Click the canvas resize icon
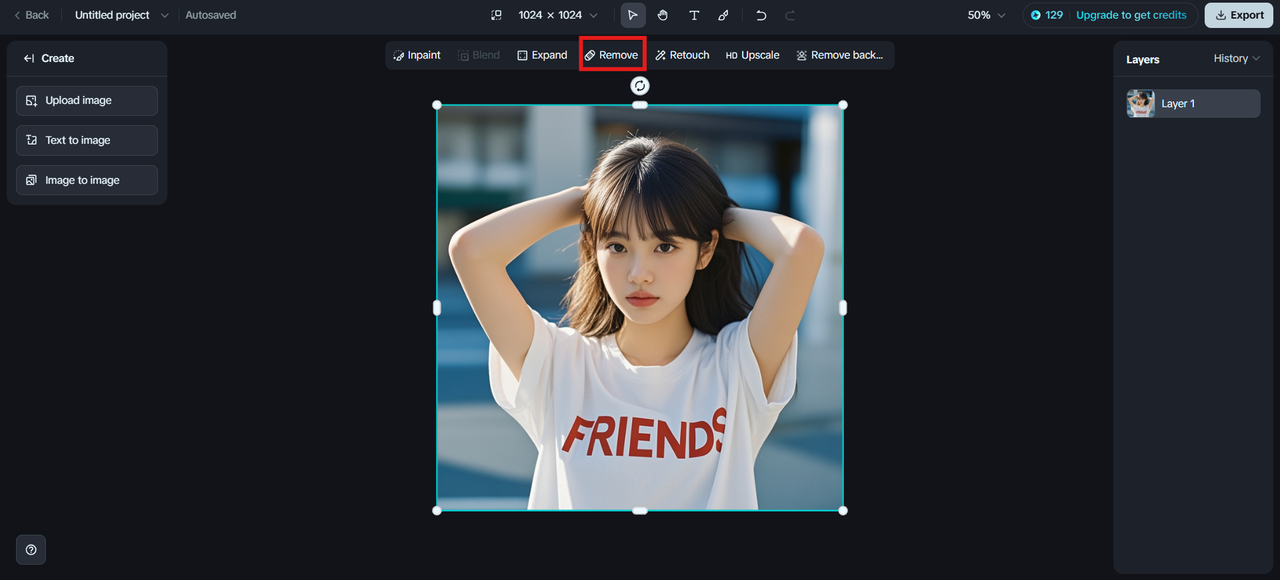This screenshot has height=580, width=1280. (x=496, y=15)
